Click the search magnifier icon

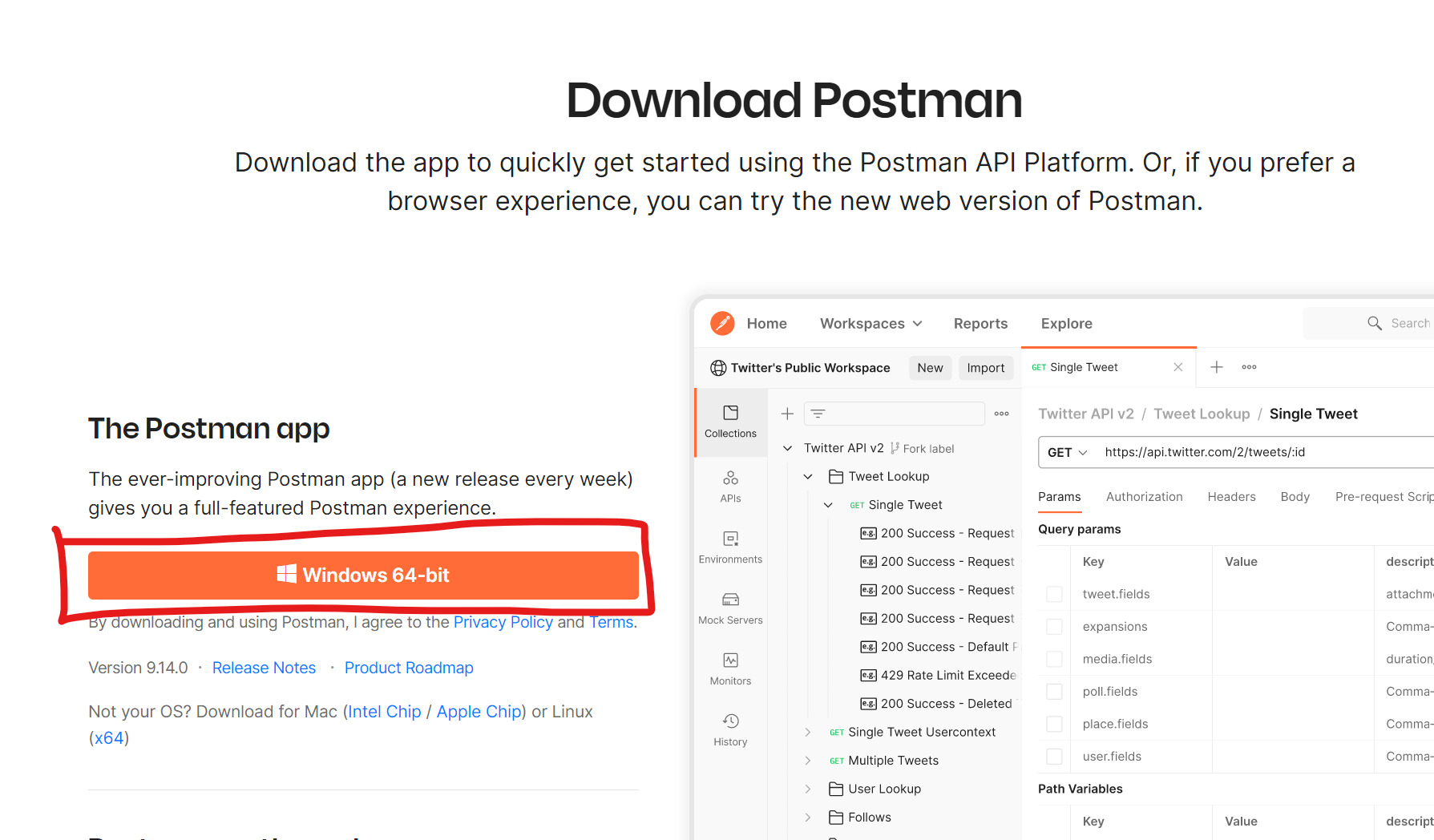point(1374,323)
